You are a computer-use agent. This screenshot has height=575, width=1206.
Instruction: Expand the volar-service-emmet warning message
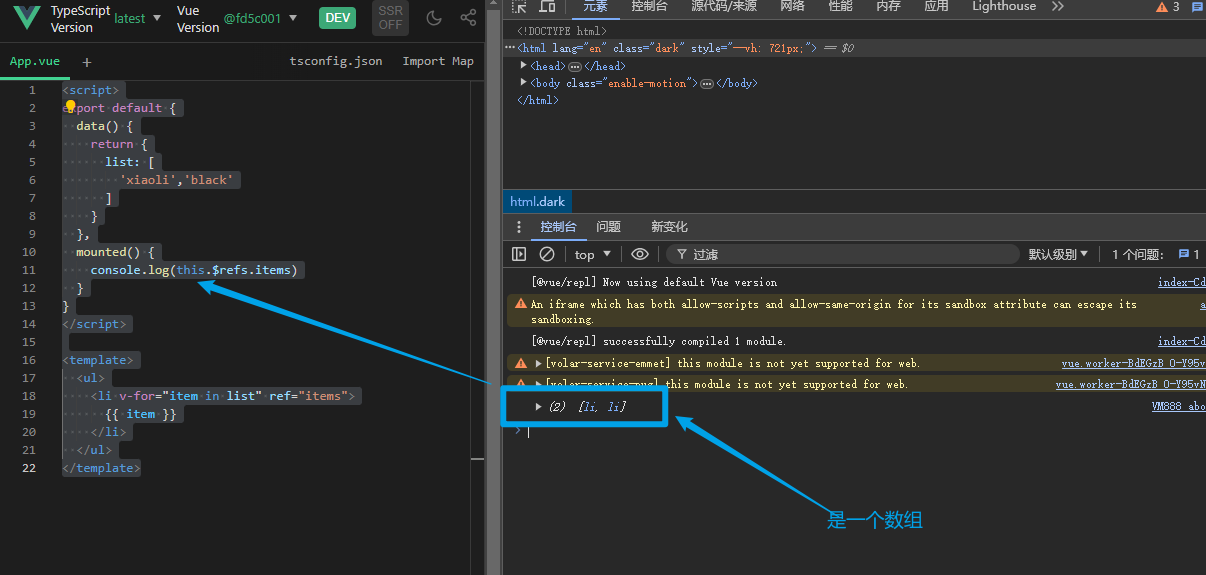pyautogui.click(x=539, y=363)
